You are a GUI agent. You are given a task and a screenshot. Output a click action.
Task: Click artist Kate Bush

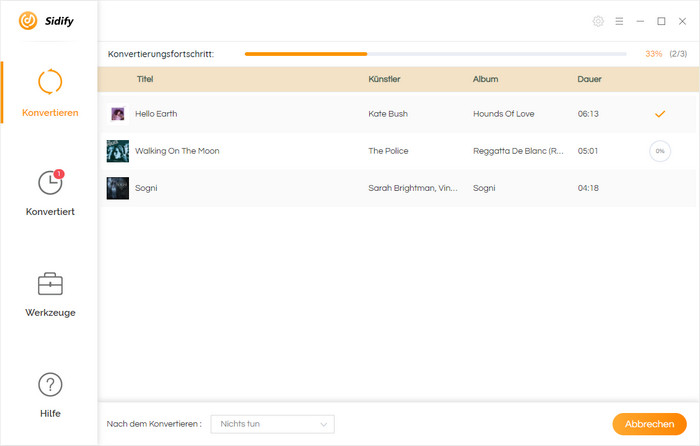tap(388, 114)
